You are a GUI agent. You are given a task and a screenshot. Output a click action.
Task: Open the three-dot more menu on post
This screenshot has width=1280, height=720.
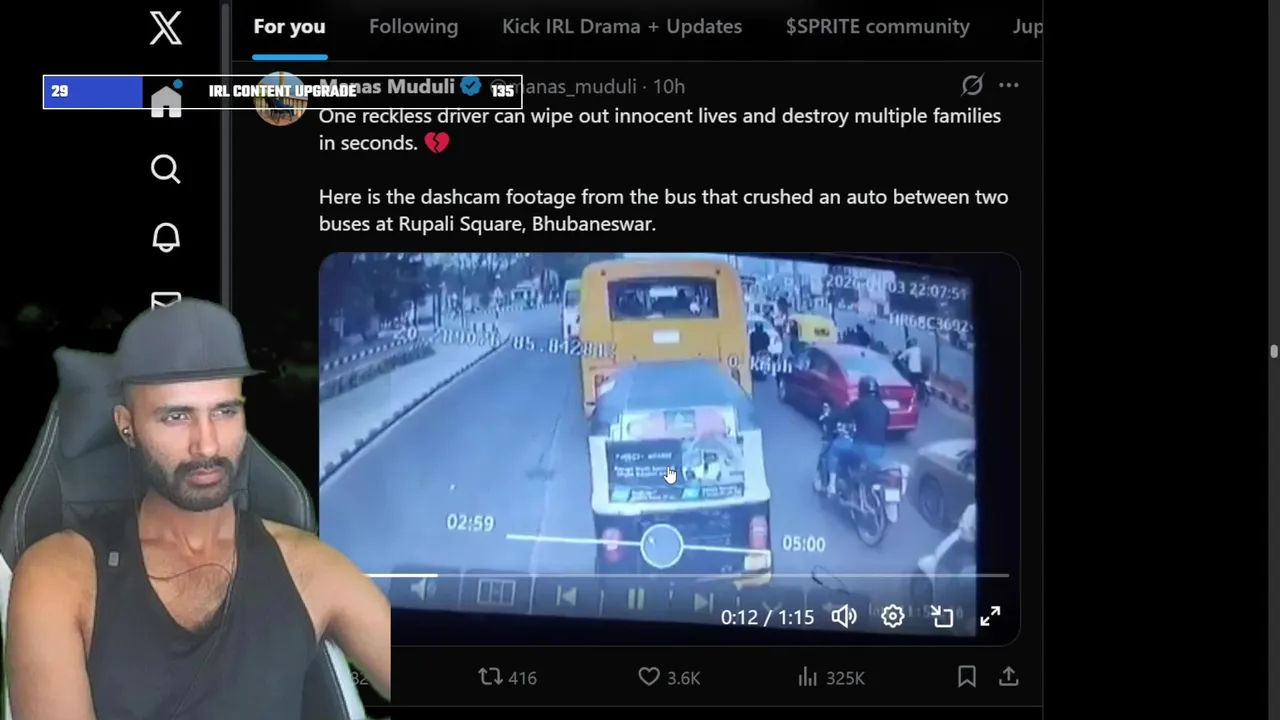click(x=1009, y=85)
